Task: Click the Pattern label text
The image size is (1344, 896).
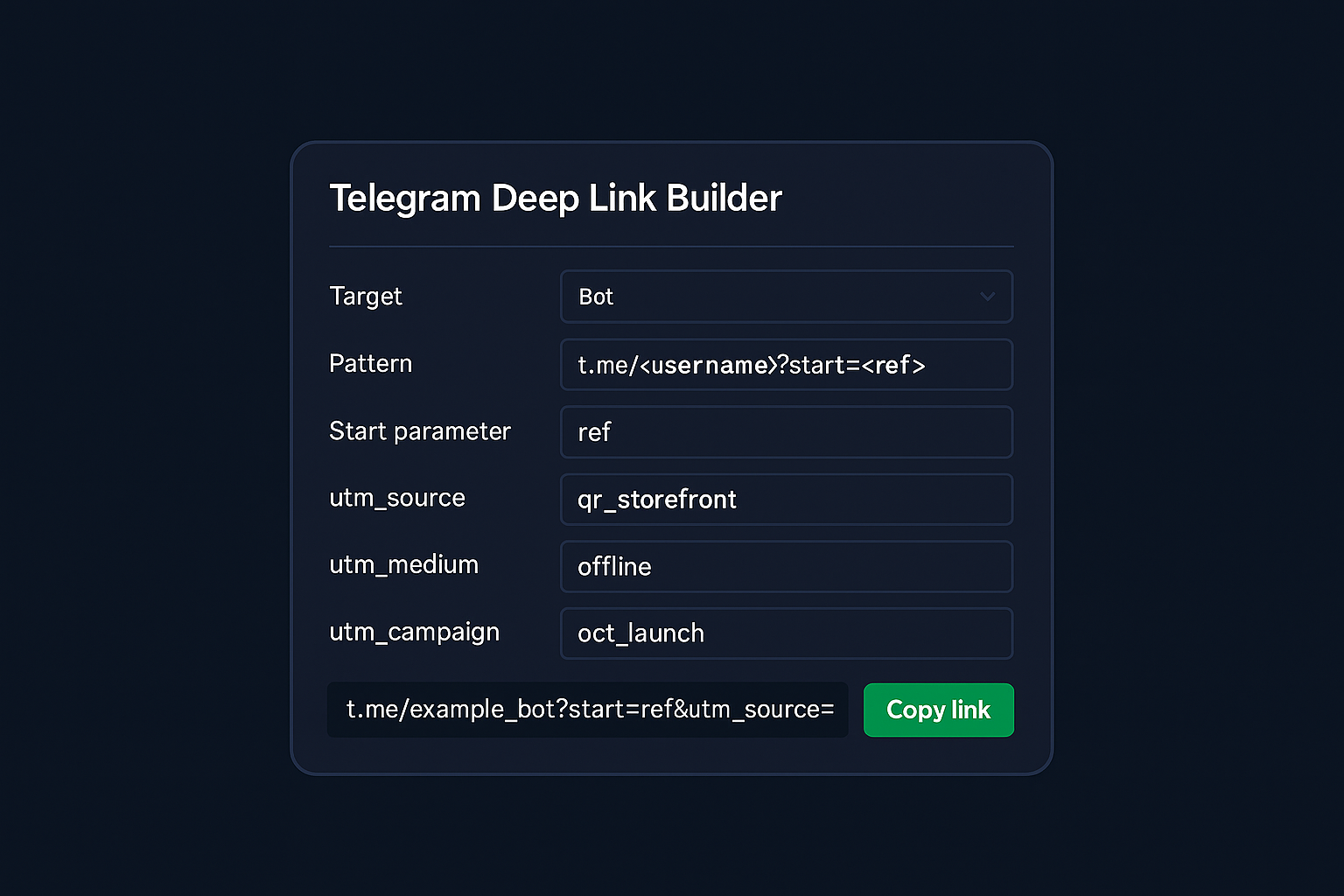Action: 370,364
